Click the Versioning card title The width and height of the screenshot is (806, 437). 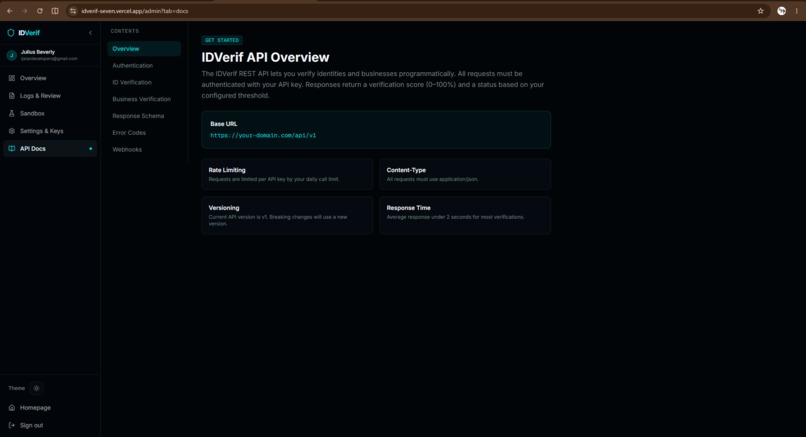point(224,208)
